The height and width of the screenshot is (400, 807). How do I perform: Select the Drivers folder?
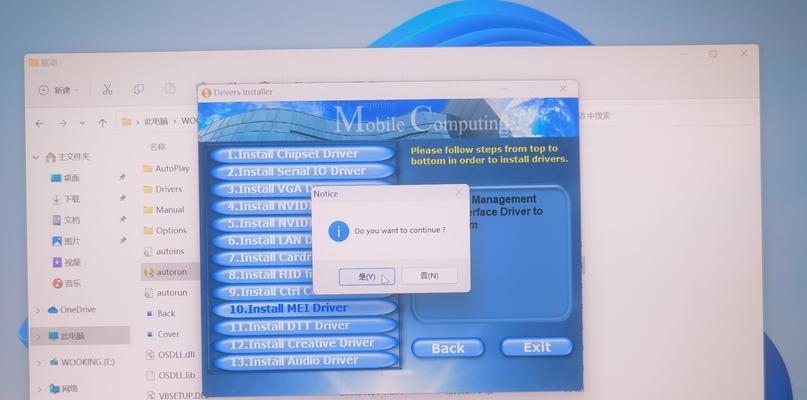tap(162, 189)
